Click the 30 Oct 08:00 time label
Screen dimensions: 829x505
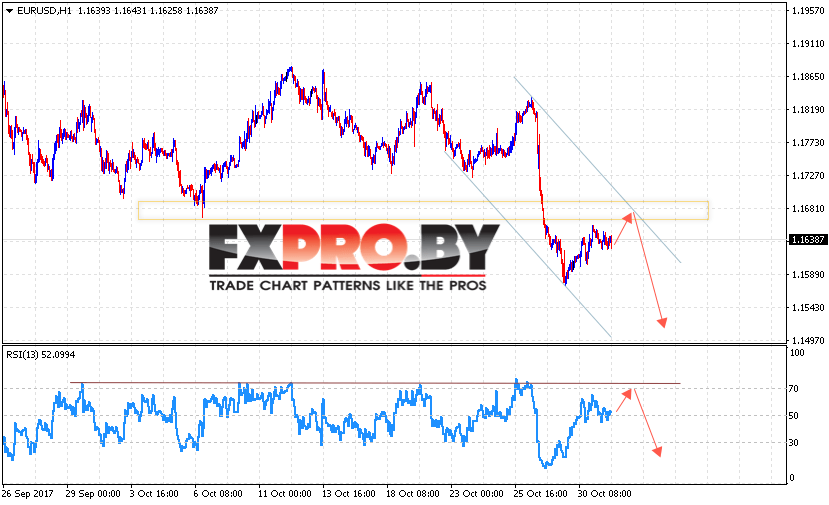point(604,494)
